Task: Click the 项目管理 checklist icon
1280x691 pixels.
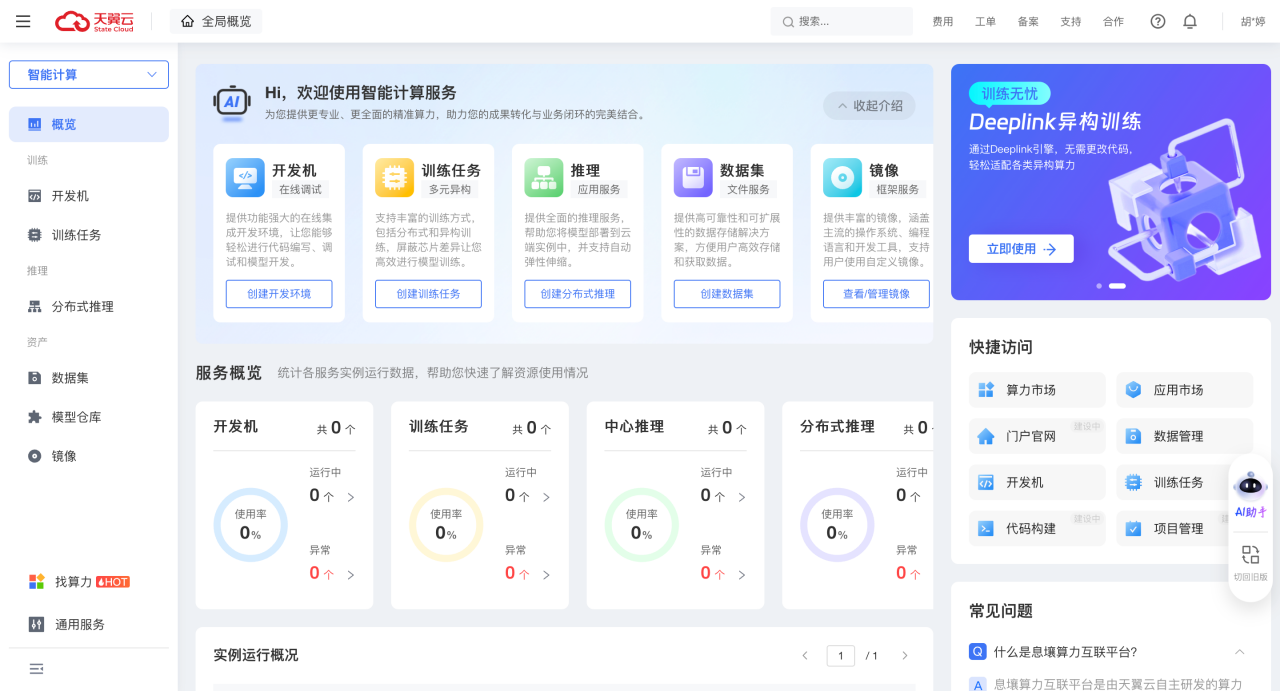Action: click(x=1133, y=528)
